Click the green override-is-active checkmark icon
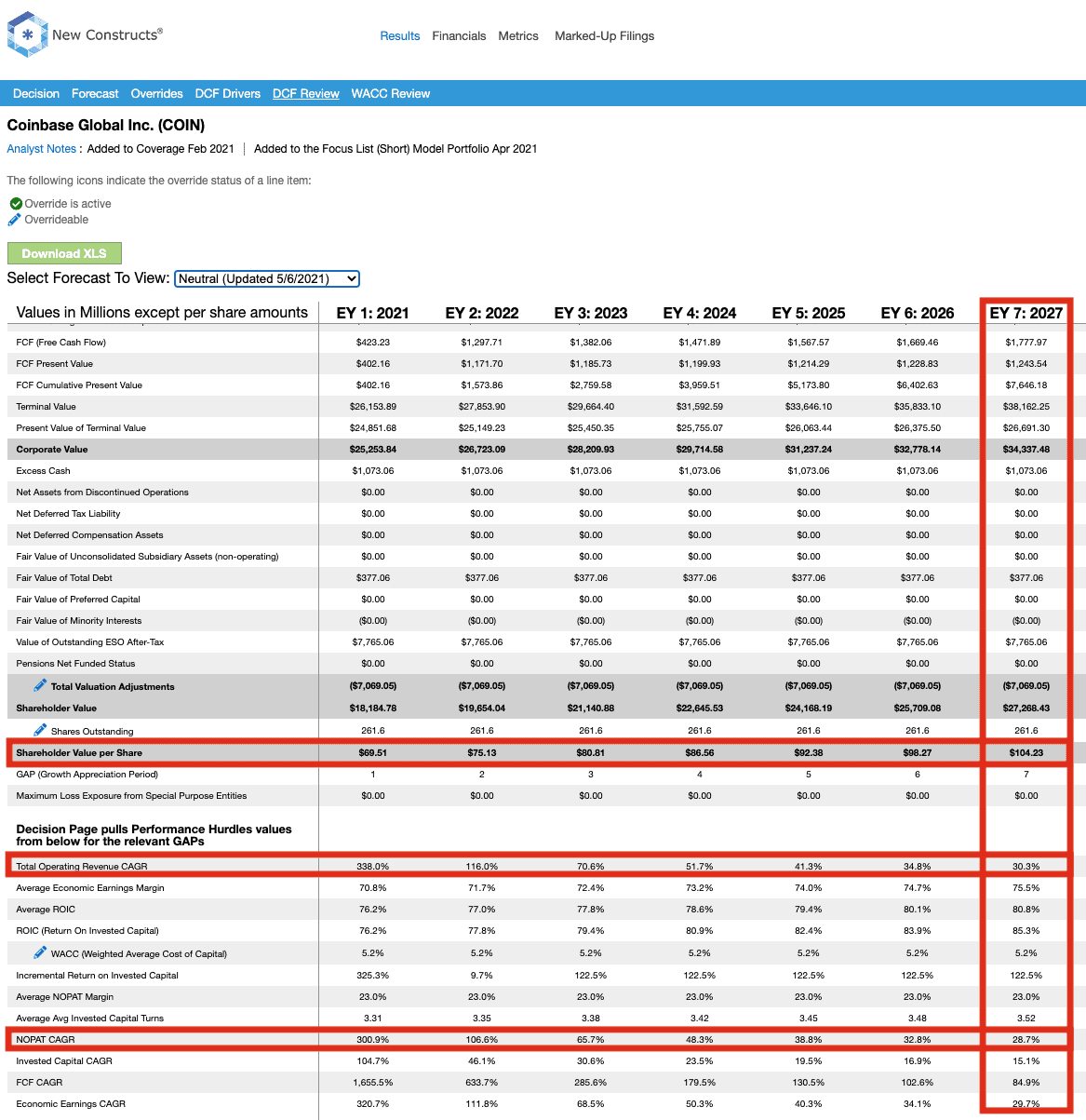1086x1120 pixels. pyautogui.click(x=16, y=204)
